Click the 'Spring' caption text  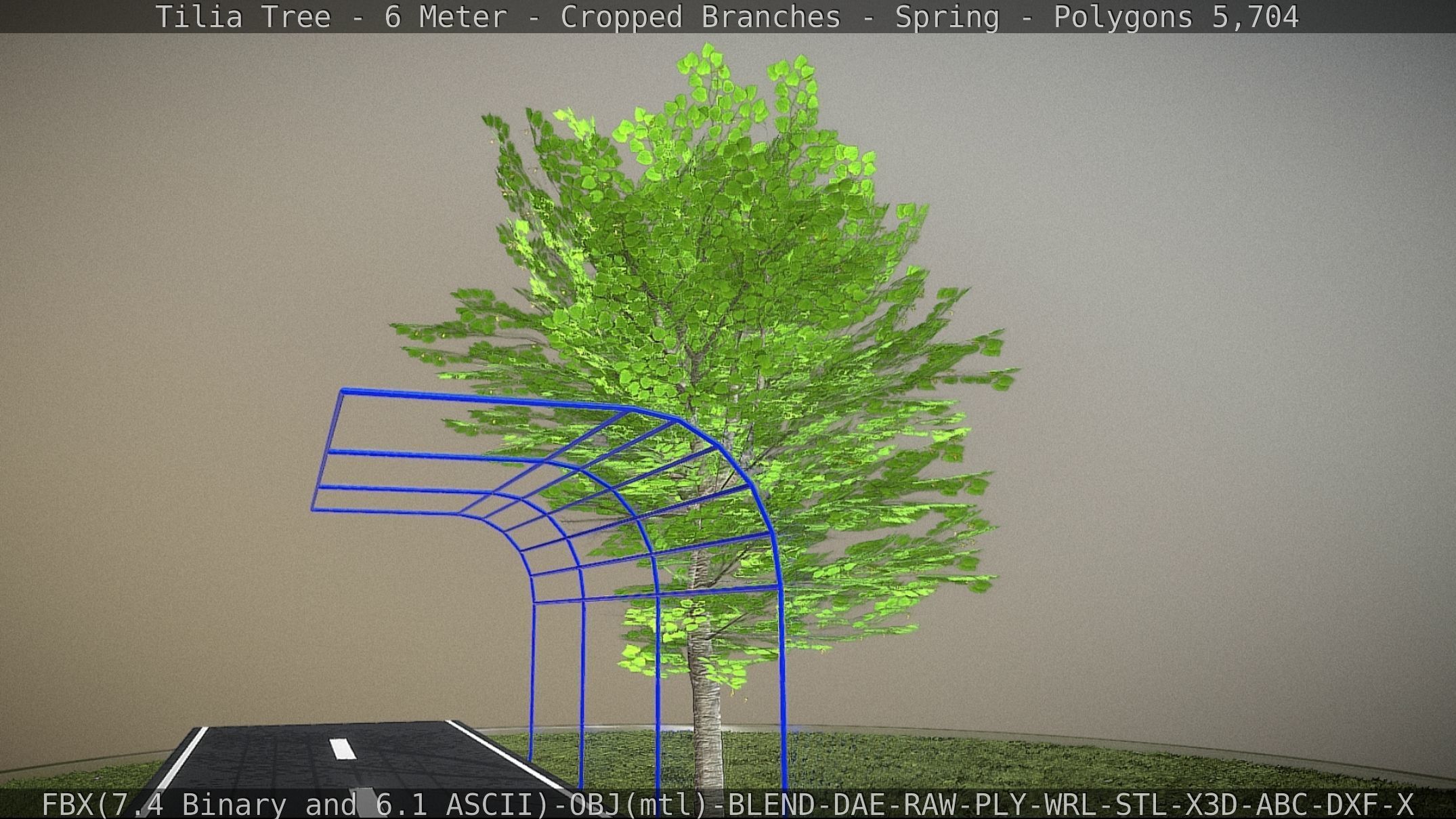click(x=947, y=16)
